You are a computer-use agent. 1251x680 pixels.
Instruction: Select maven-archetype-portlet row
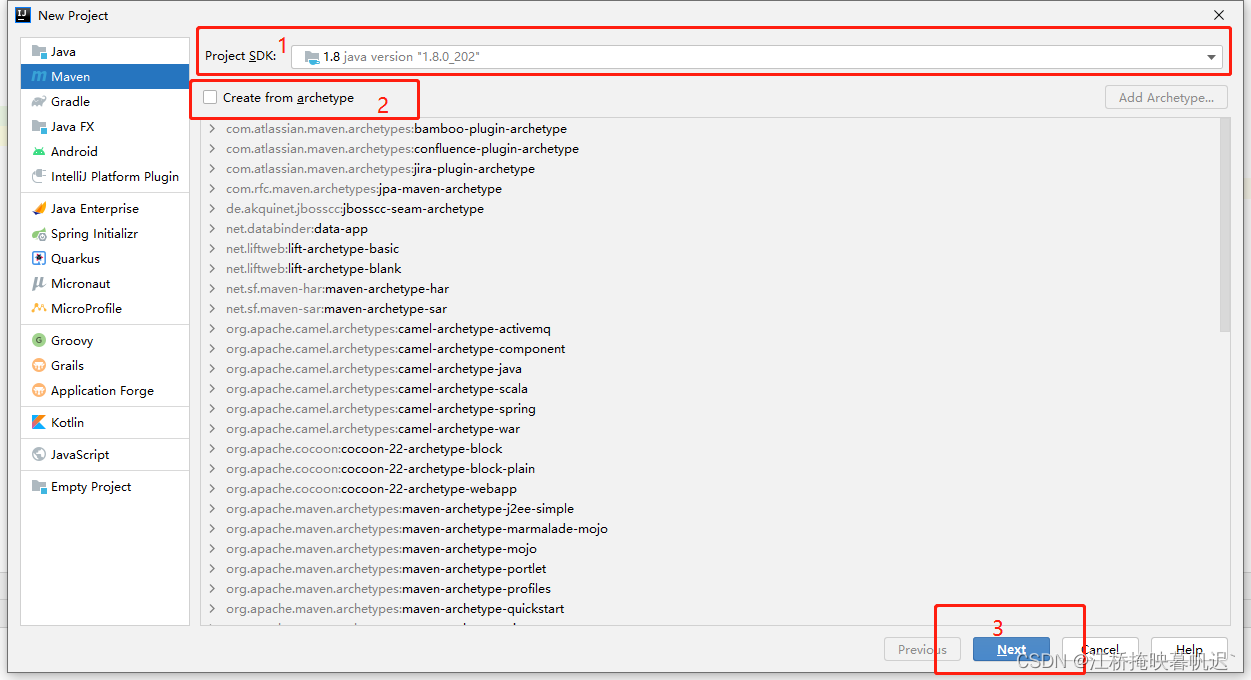click(x=710, y=569)
